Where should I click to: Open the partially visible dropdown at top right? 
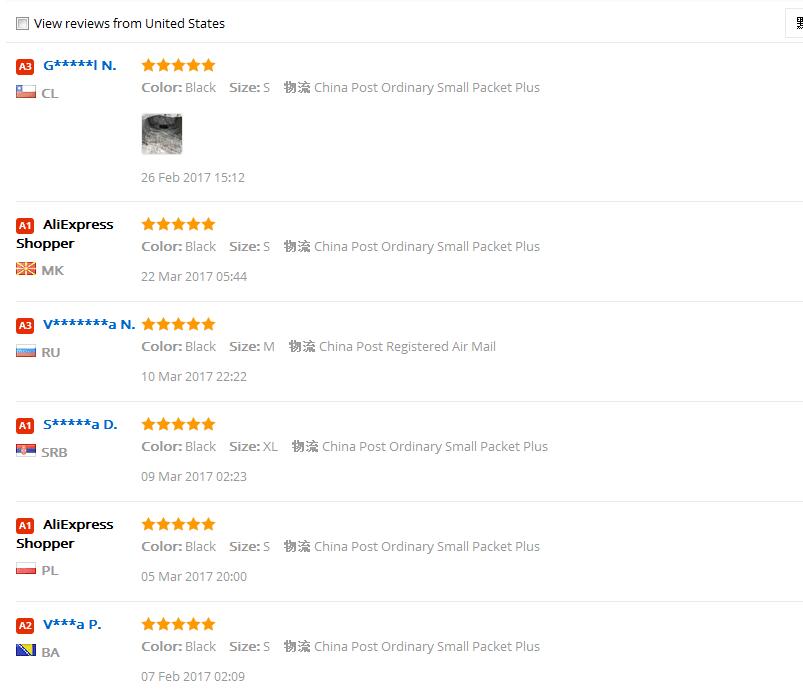(795, 23)
